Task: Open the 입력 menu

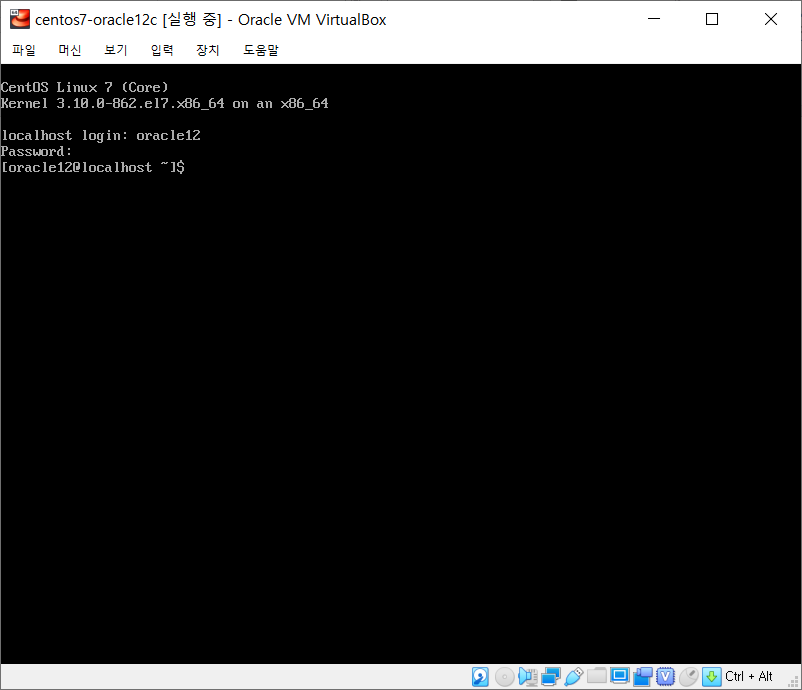Action: (x=162, y=50)
